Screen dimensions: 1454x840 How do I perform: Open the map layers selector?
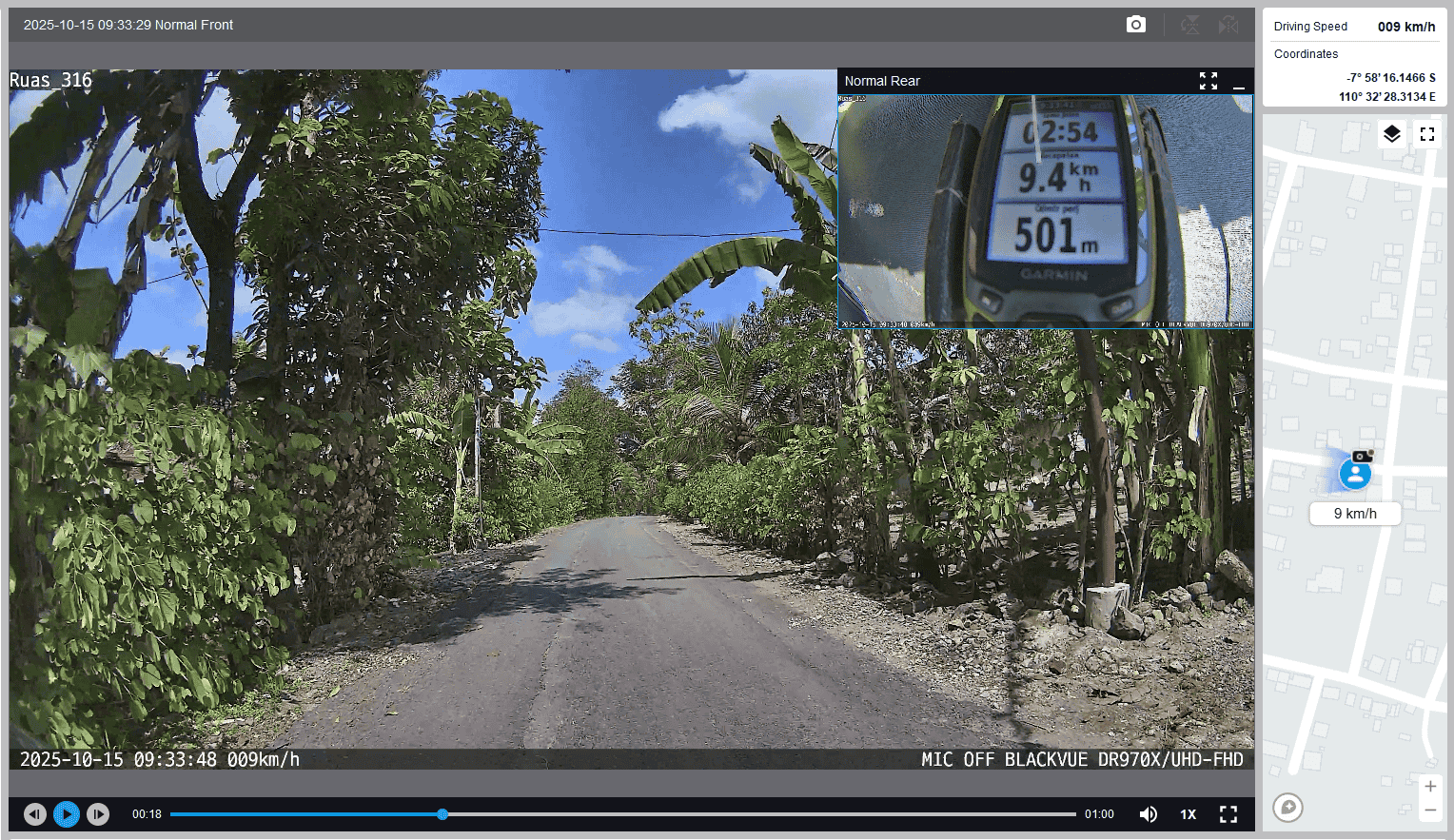click(1391, 134)
